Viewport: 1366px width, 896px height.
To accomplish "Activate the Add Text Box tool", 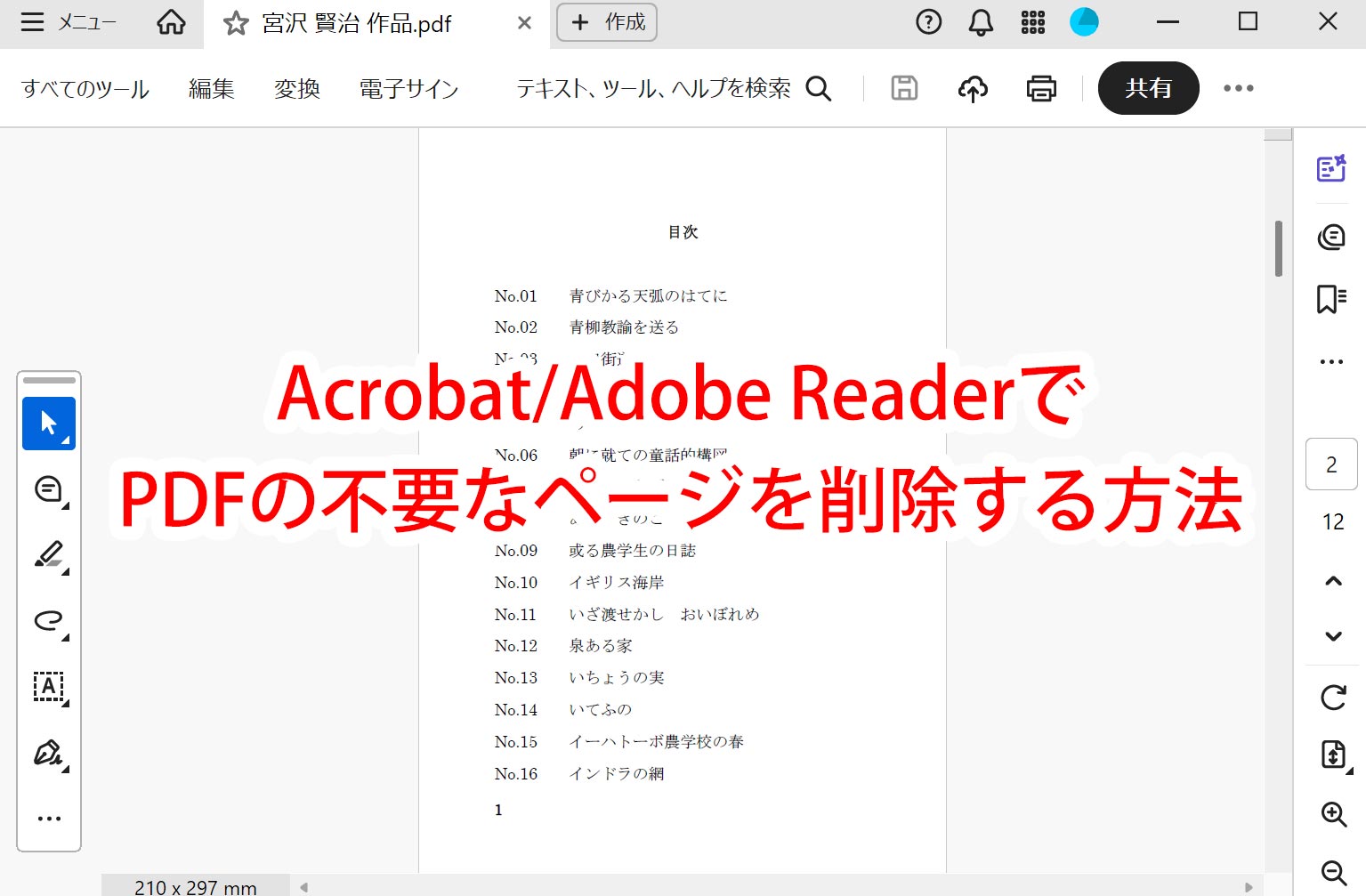I will pyautogui.click(x=48, y=686).
